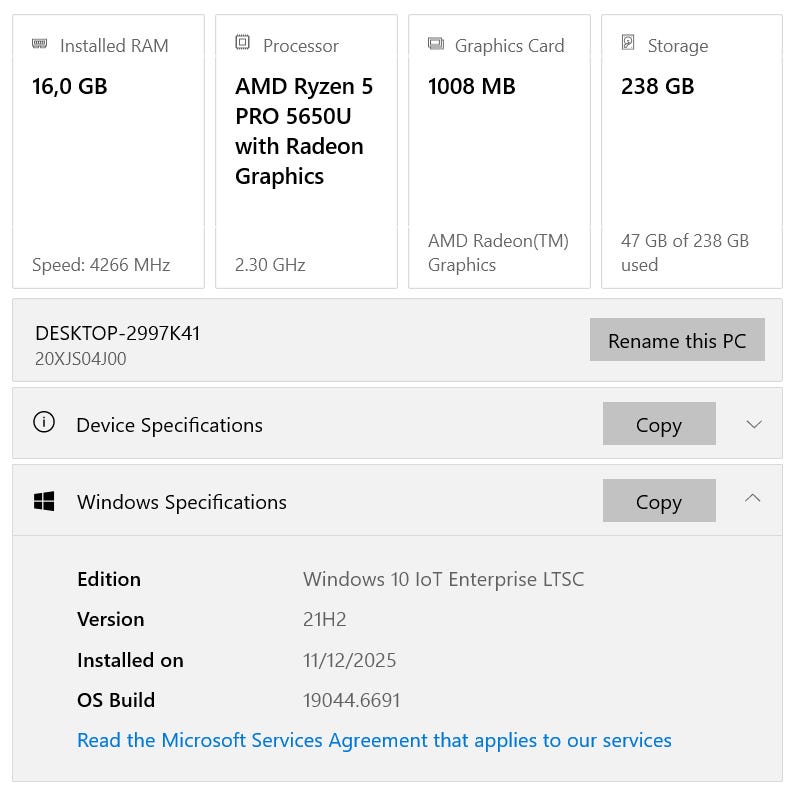The image size is (794, 792).
Task: Collapse the Windows Specifications section chevron
Action: (x=753, y=498)
